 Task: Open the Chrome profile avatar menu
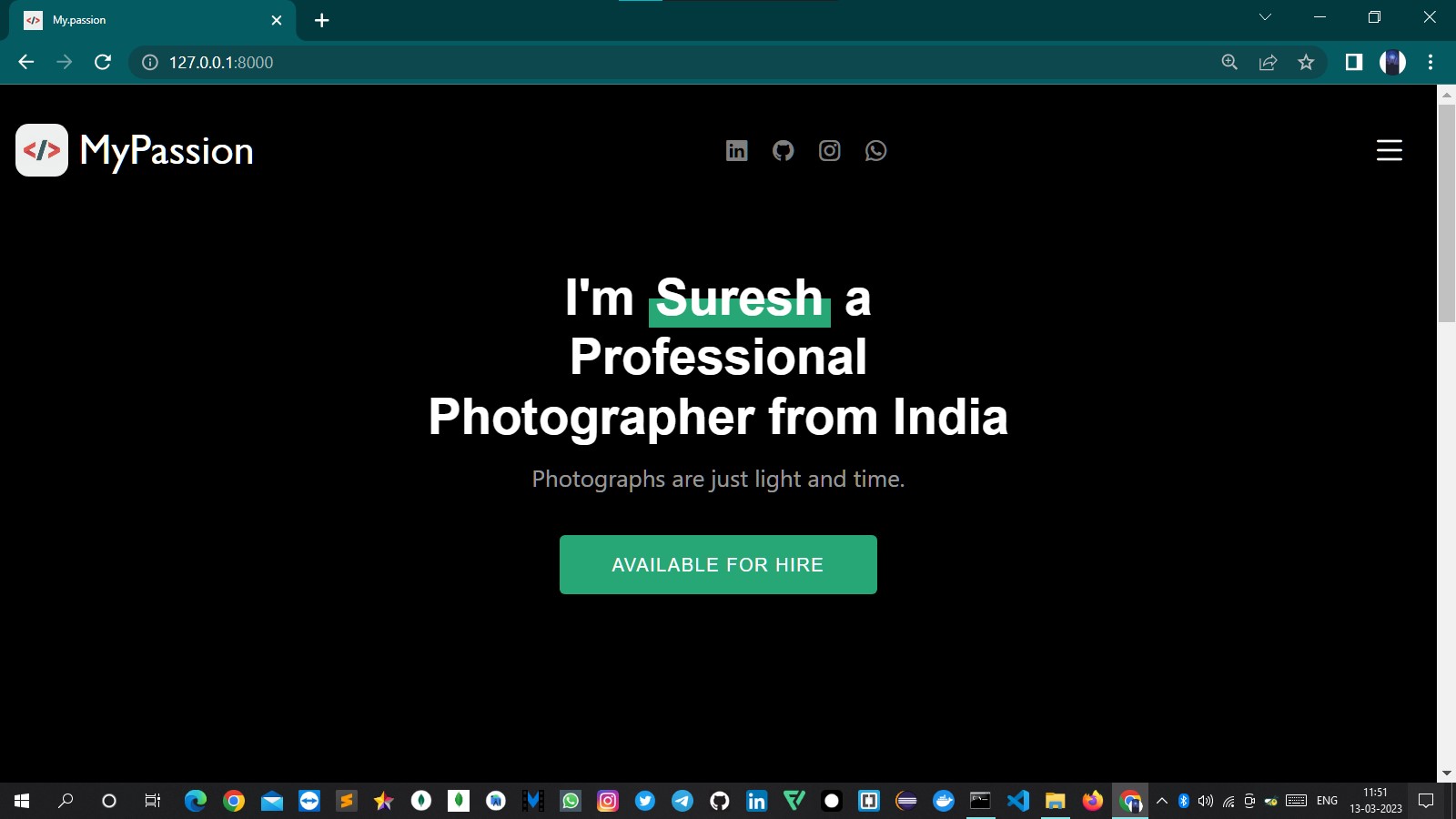[1392, 62]
